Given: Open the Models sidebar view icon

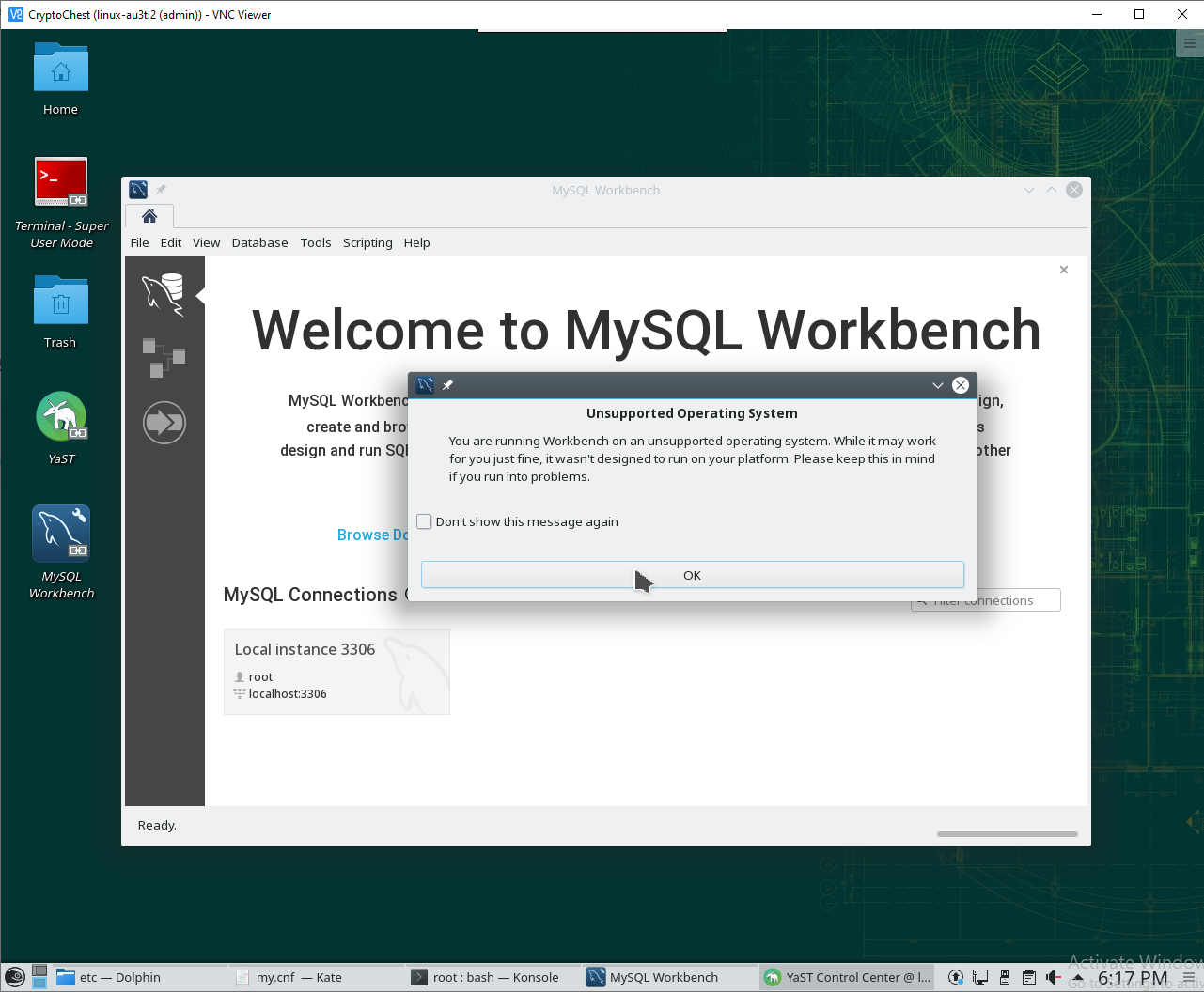Looking at the screenshot, I should tap(164, 358).
